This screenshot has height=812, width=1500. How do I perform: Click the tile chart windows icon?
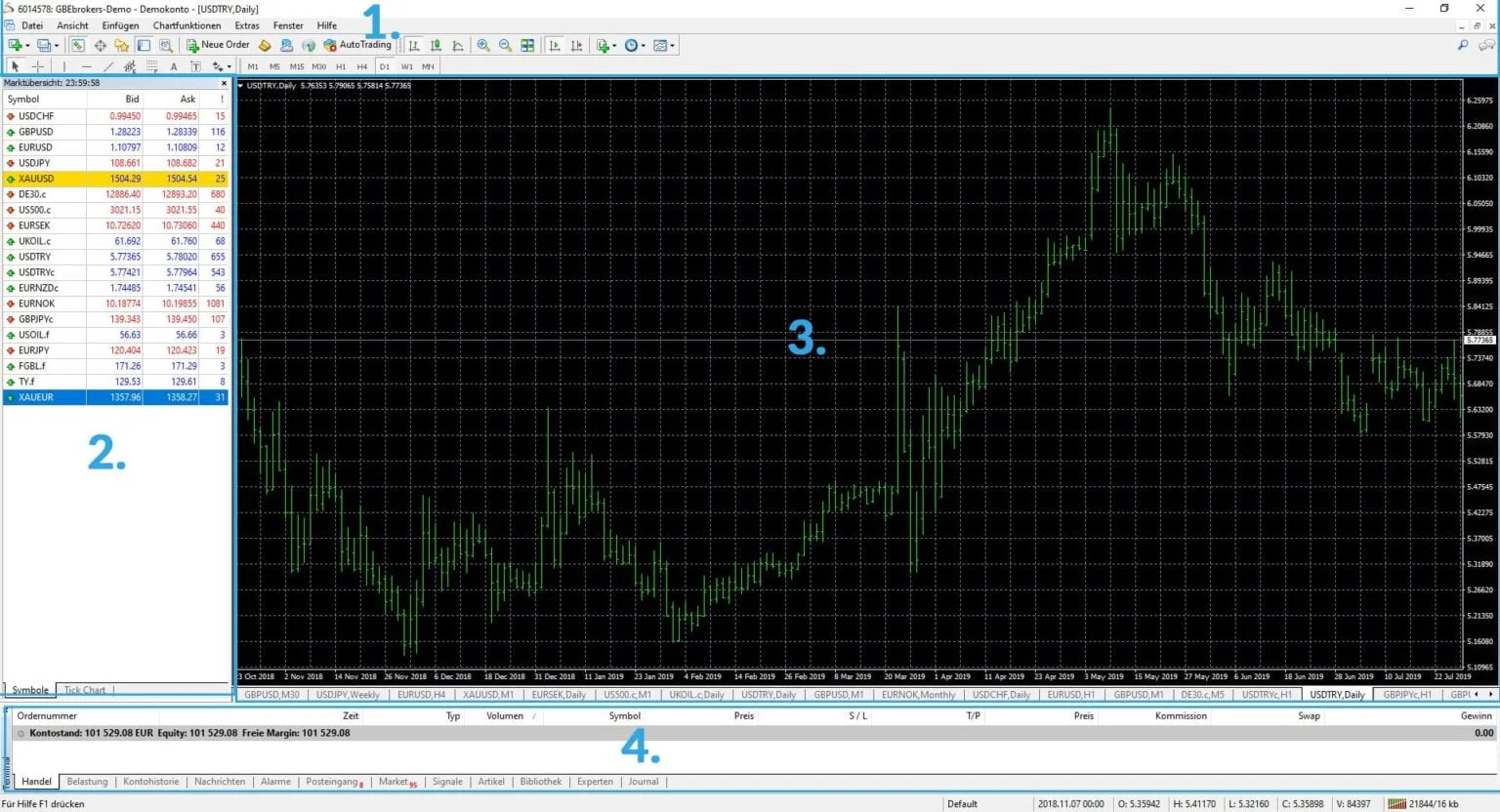click(528, 45)
